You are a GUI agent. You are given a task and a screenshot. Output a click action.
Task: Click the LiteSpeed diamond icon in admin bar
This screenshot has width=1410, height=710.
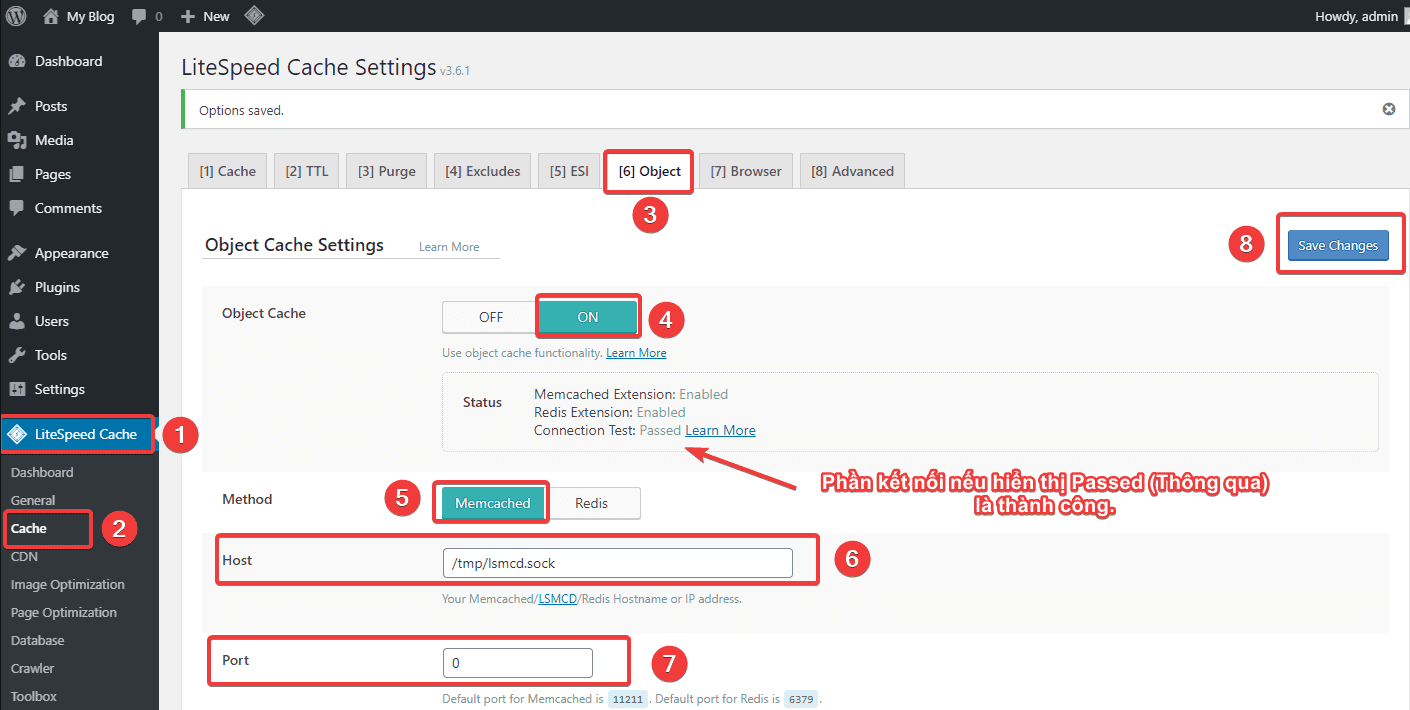tap(254, 16)
